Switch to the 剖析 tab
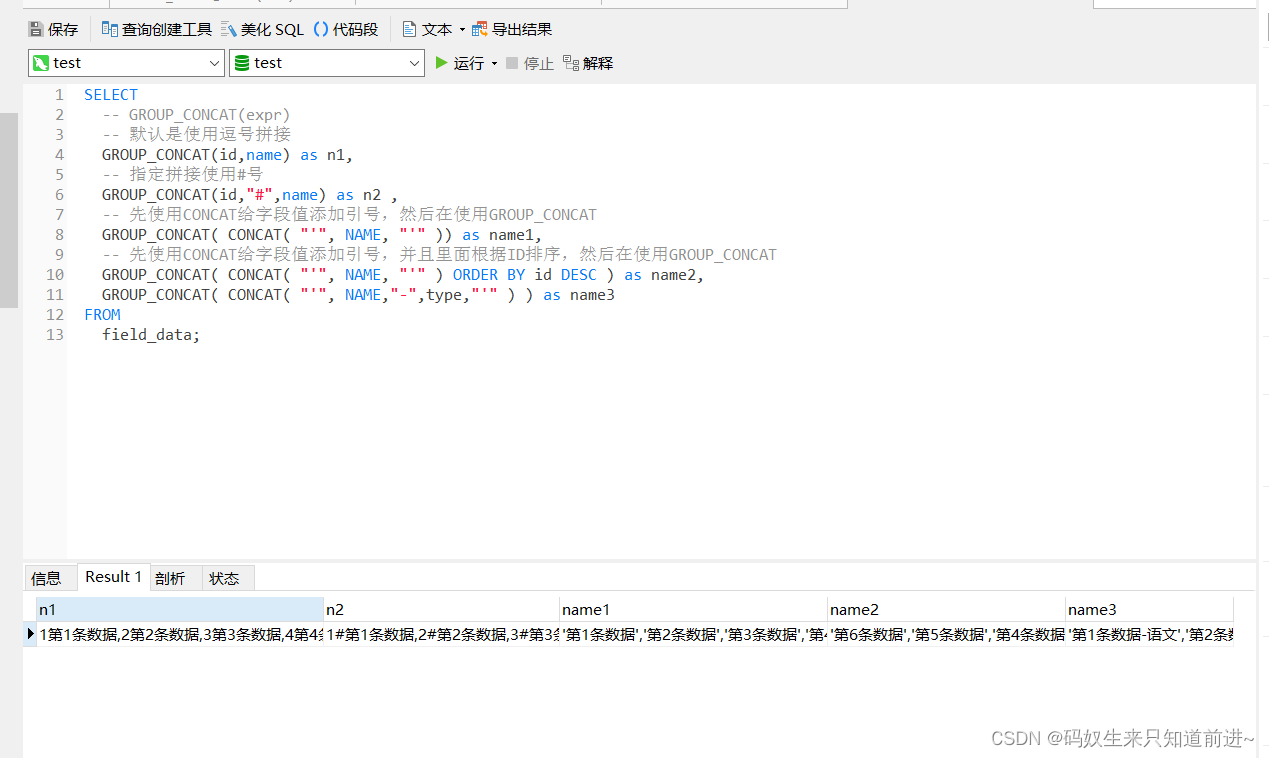 171,577
